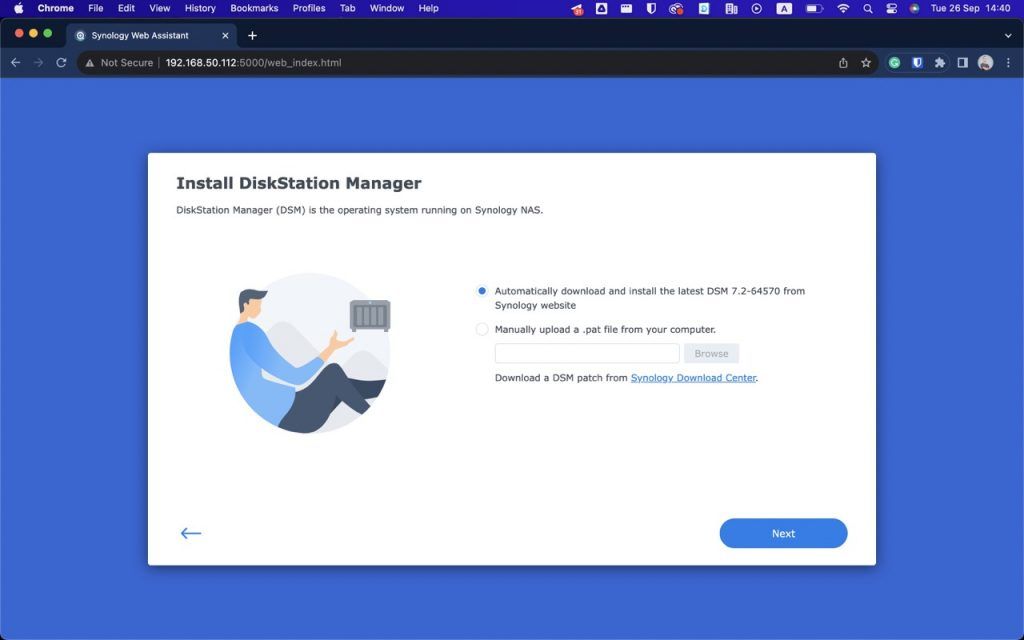Click the play circle menu bar icon
This screenshot has height=640, width=1024.
click(756, 8)
